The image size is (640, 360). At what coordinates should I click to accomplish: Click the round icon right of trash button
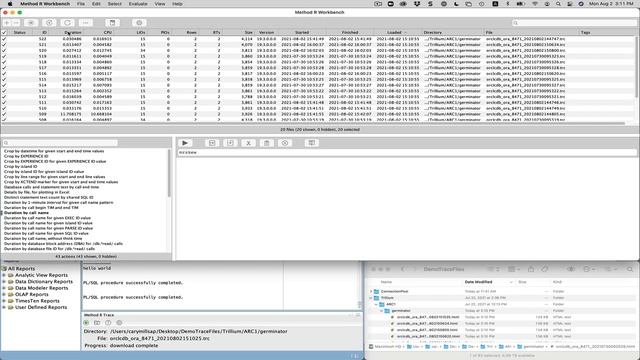point(285,143)
